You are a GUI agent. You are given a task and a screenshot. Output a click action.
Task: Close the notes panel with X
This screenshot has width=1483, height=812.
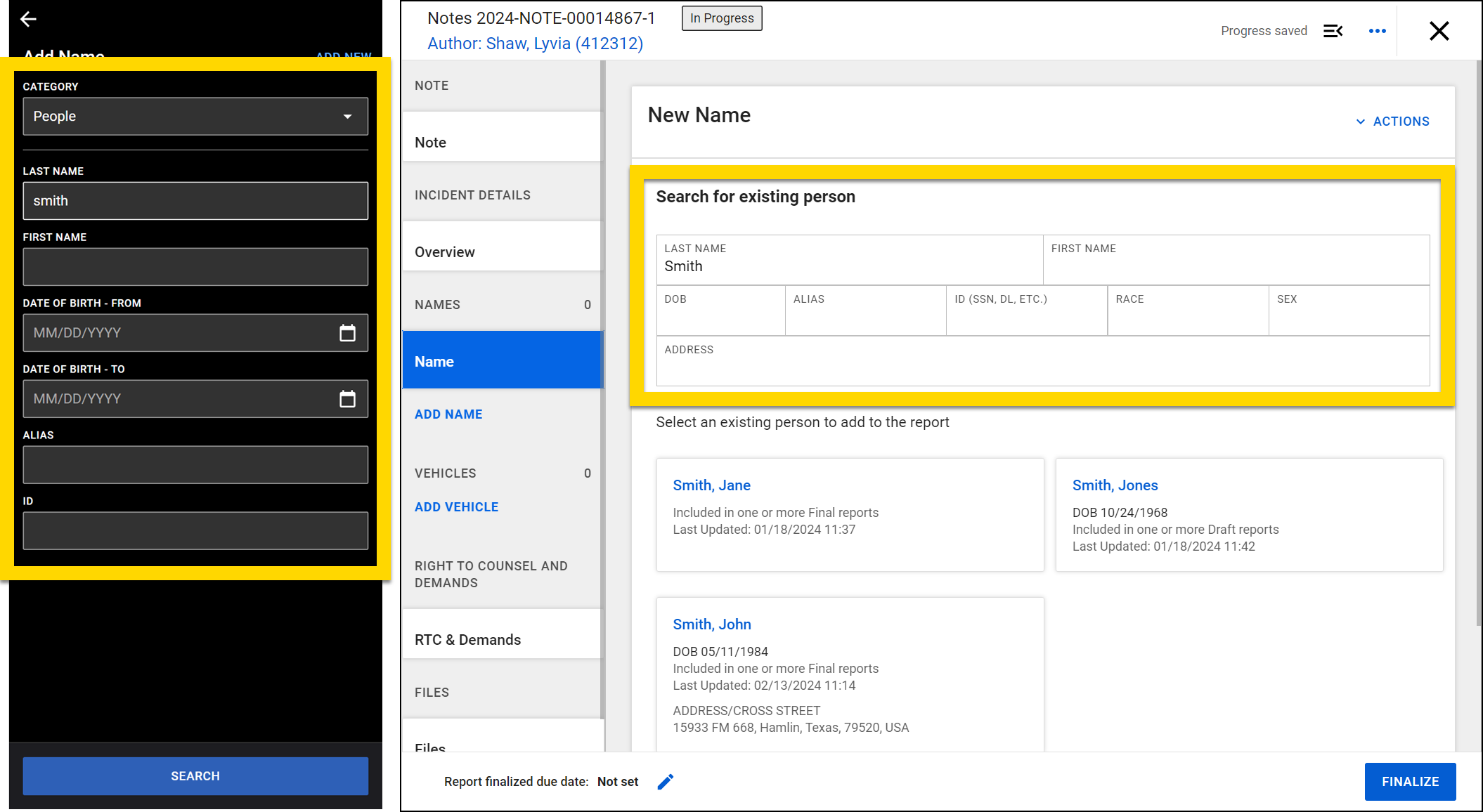[x=1439, y=31]
